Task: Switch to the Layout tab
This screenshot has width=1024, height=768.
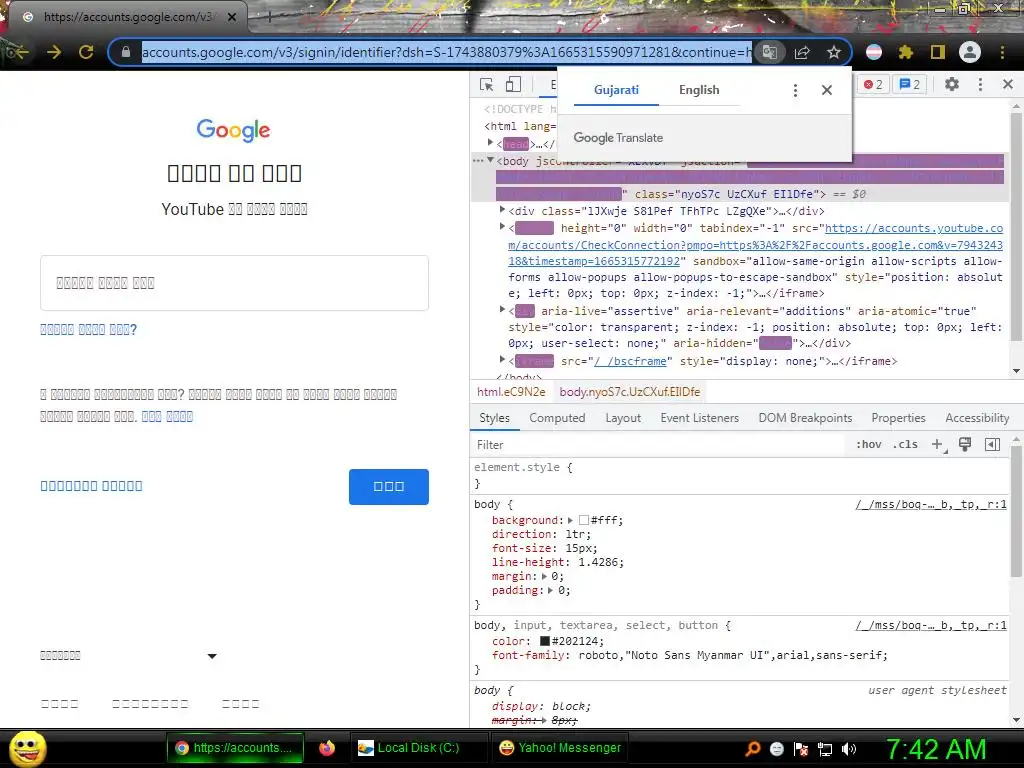Action: pos(623,418)
